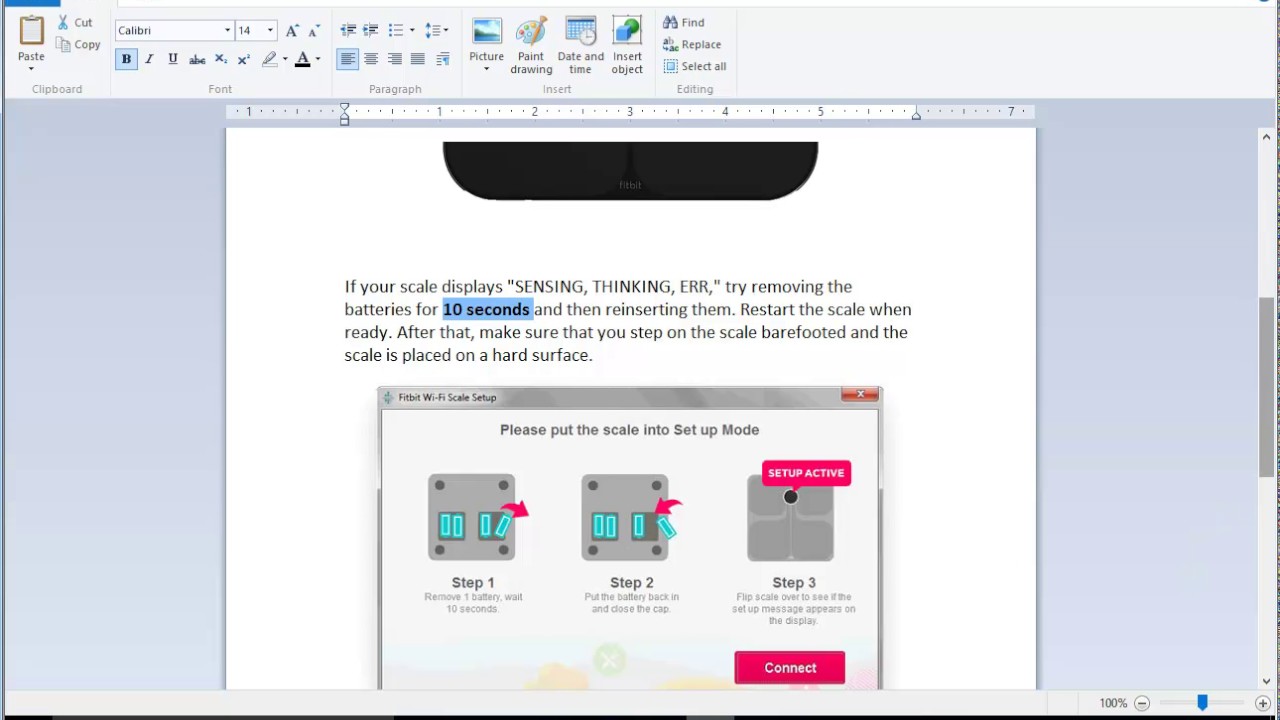Screen dimensions: 1280x720
Task: Click the zoom slider handle
Action: [1202, 703]
